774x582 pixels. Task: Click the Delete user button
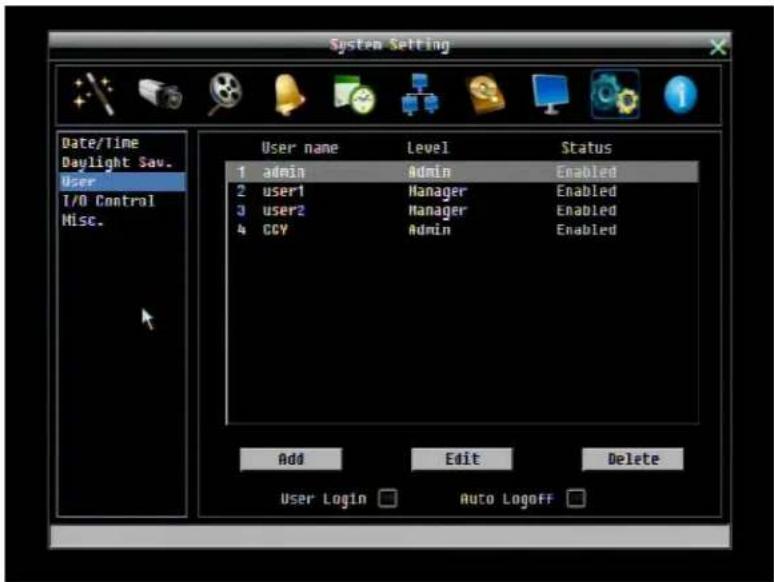click(x=633, y=459)
